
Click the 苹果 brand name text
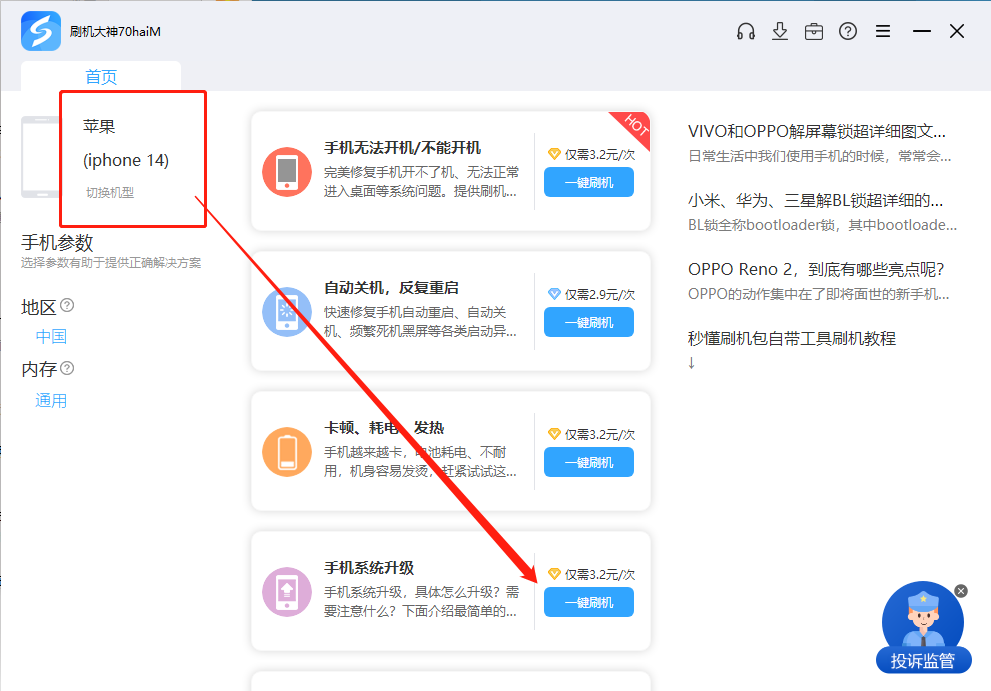[x=99, y=126]
